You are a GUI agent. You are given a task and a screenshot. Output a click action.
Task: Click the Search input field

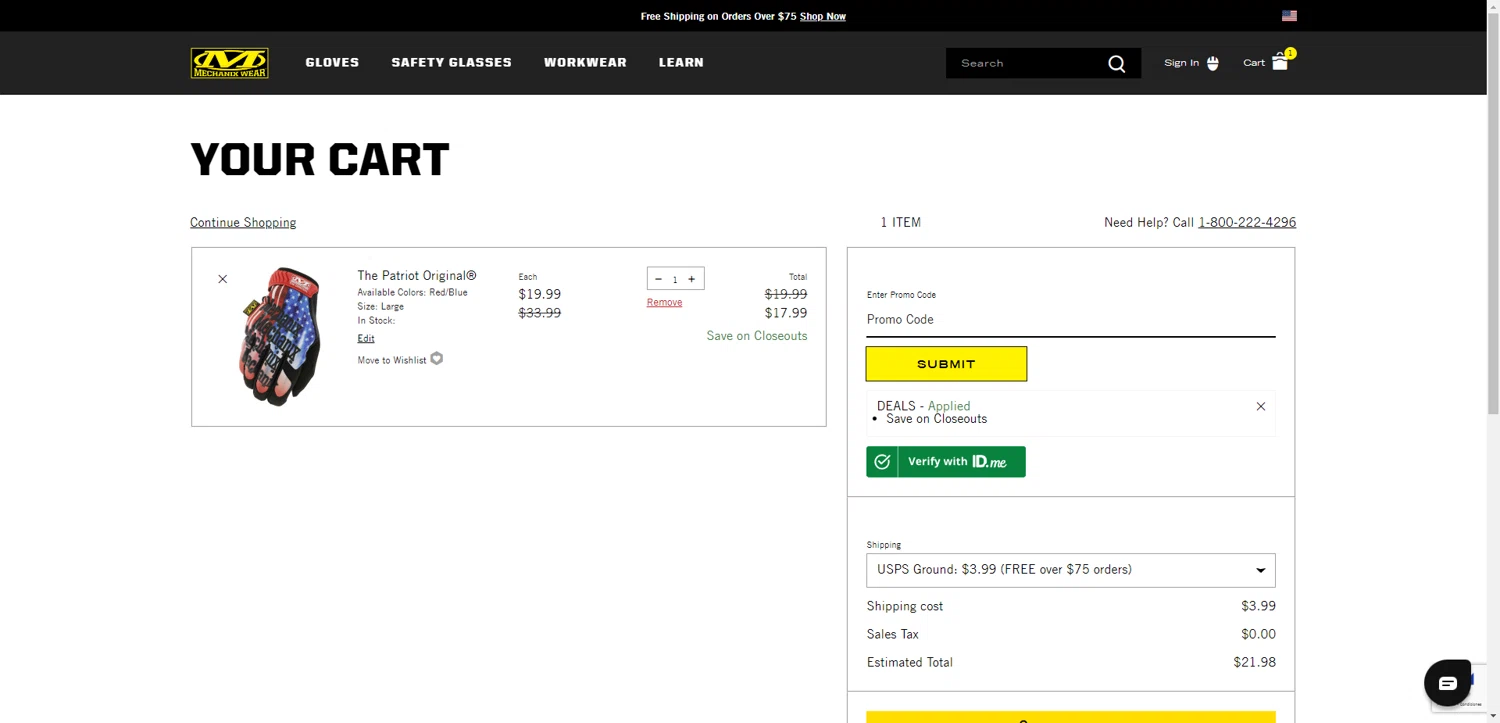coord(1025,63)
